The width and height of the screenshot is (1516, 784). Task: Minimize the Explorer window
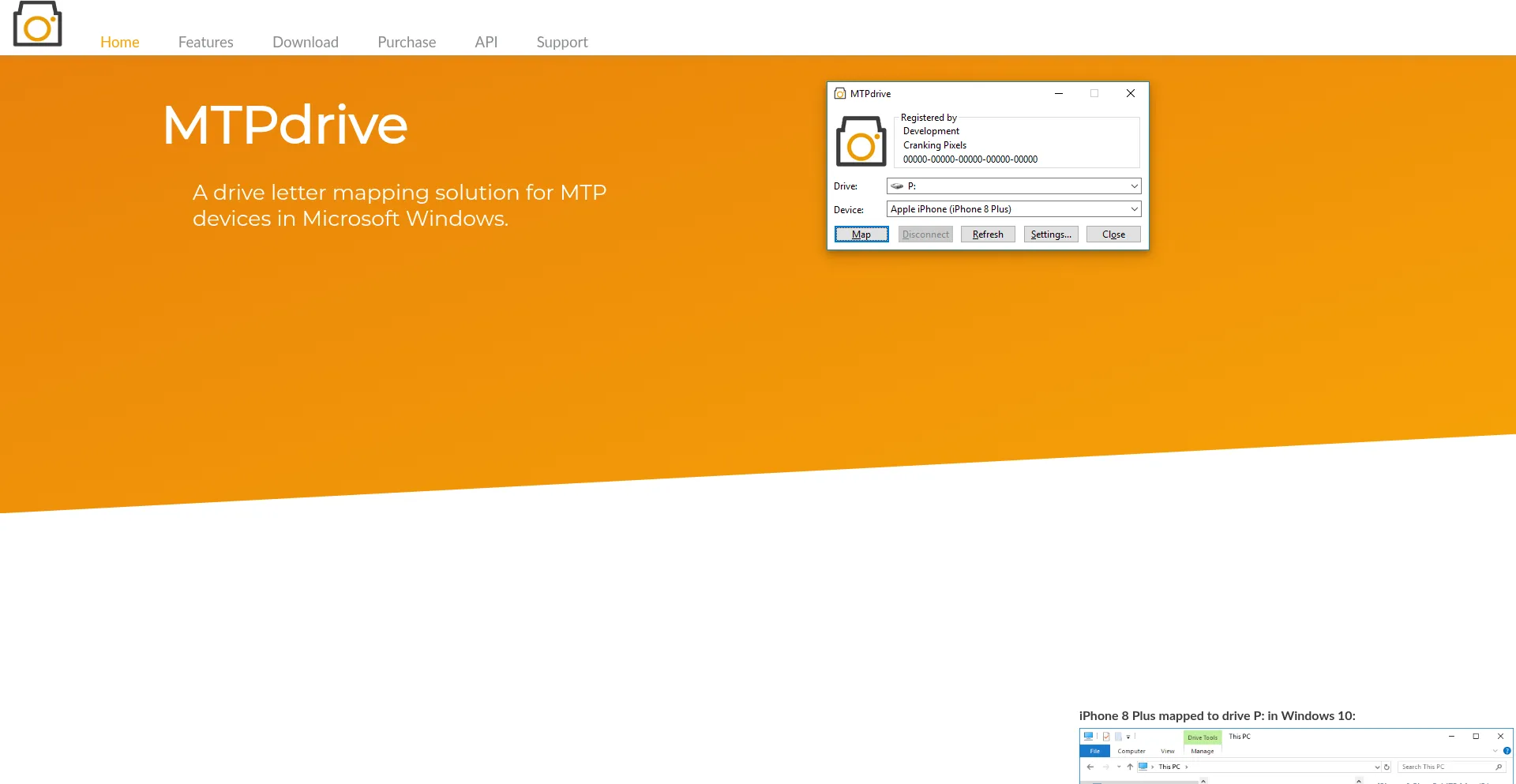1451,736
